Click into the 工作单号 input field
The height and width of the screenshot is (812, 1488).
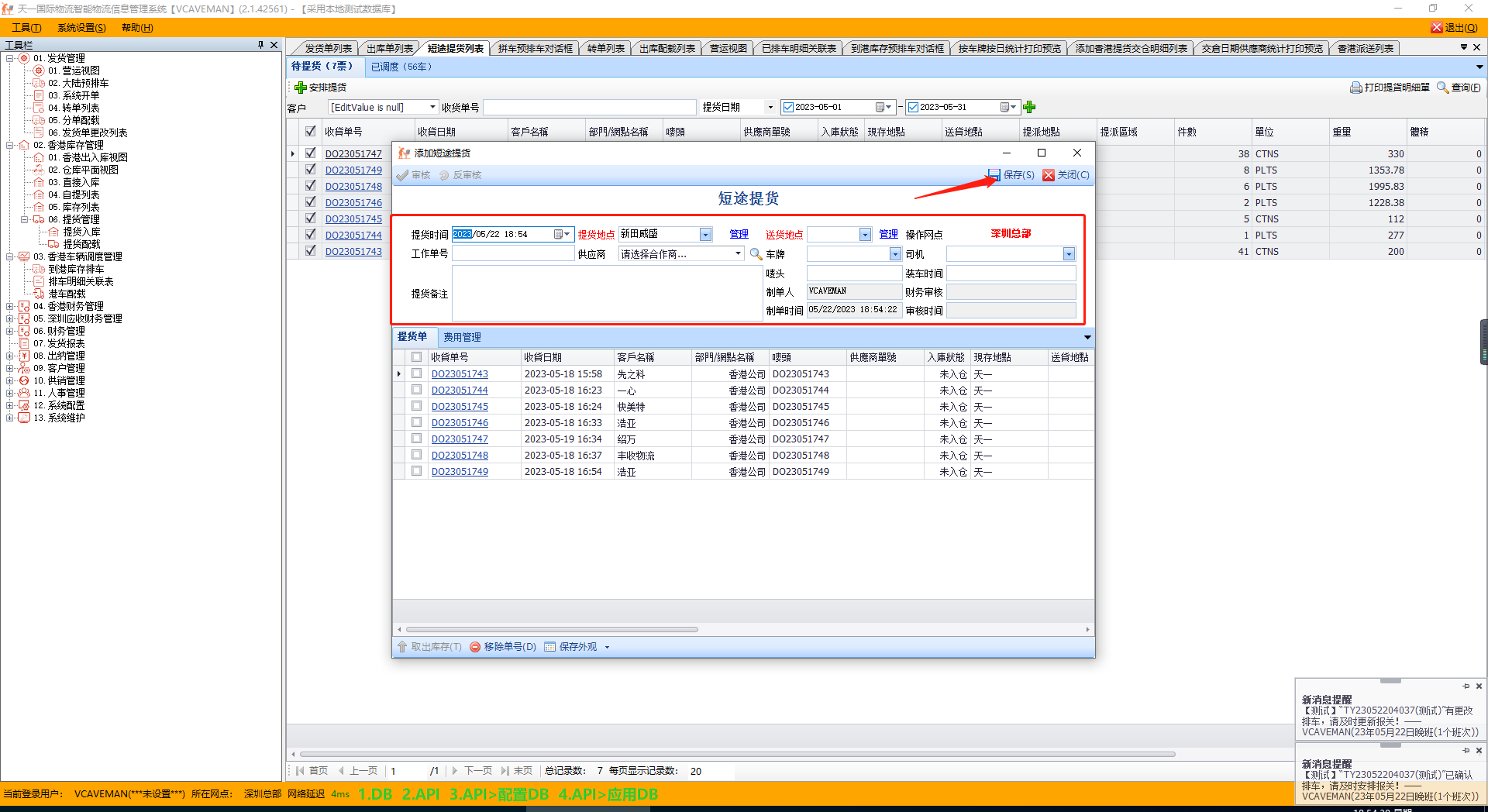point(512,254)
